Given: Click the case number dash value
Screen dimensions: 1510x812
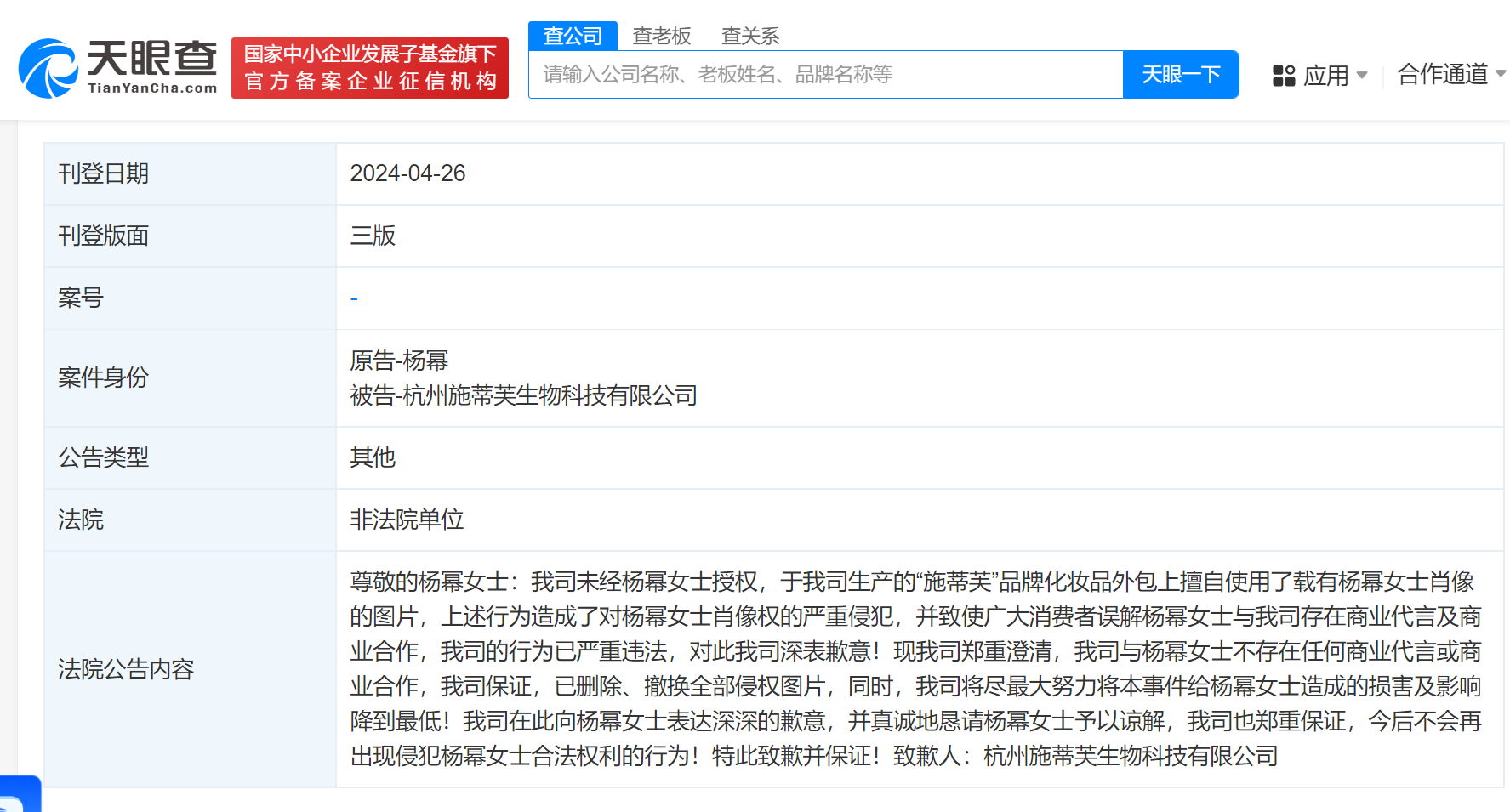Looking at the screenshot, I should pyautogui.click(x=354, y=298).
